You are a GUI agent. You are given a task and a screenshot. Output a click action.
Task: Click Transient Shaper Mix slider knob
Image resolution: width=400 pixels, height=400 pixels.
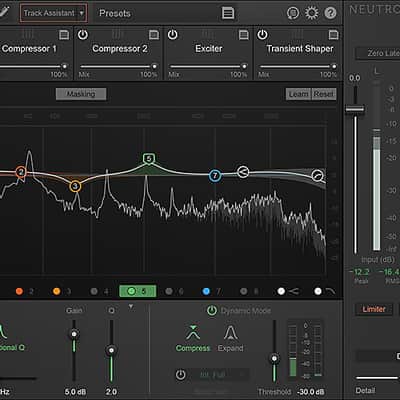(x=334, y=66)
